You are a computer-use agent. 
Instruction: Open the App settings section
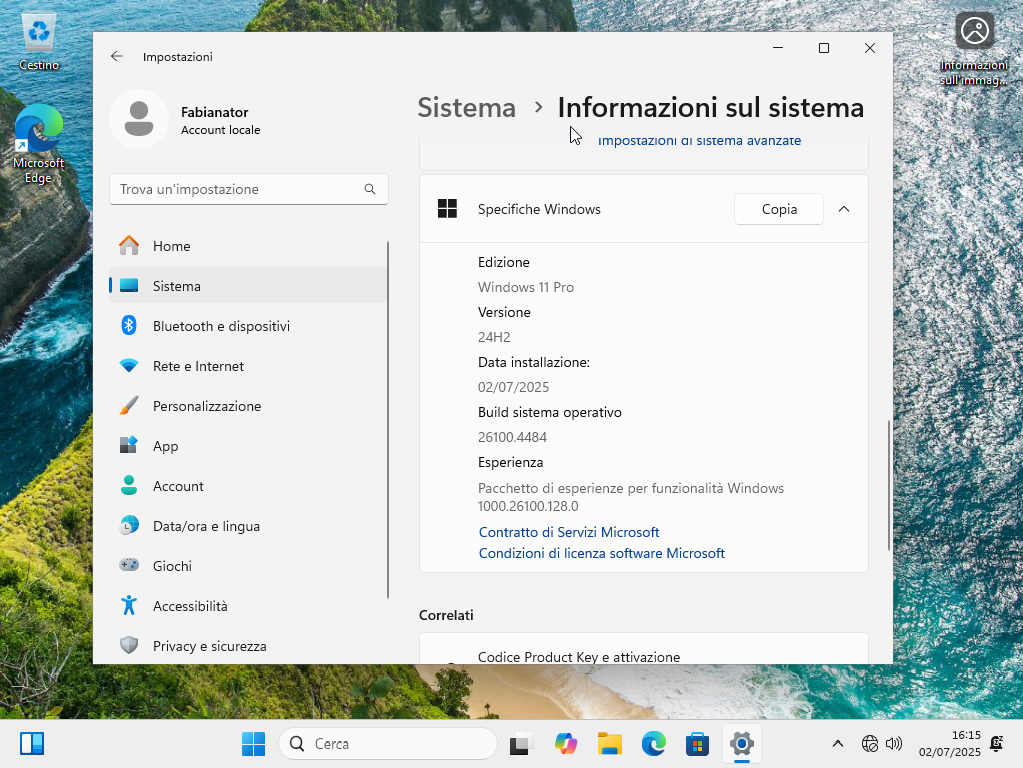[248, 446]
